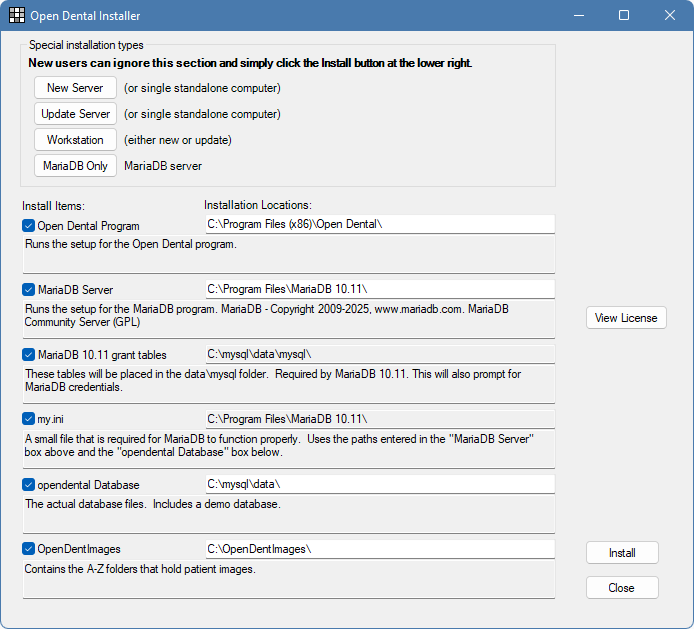Screen dimensions: 694x629
Task: Minimize the Open Dental Installer window
Action: click(579, 15)
